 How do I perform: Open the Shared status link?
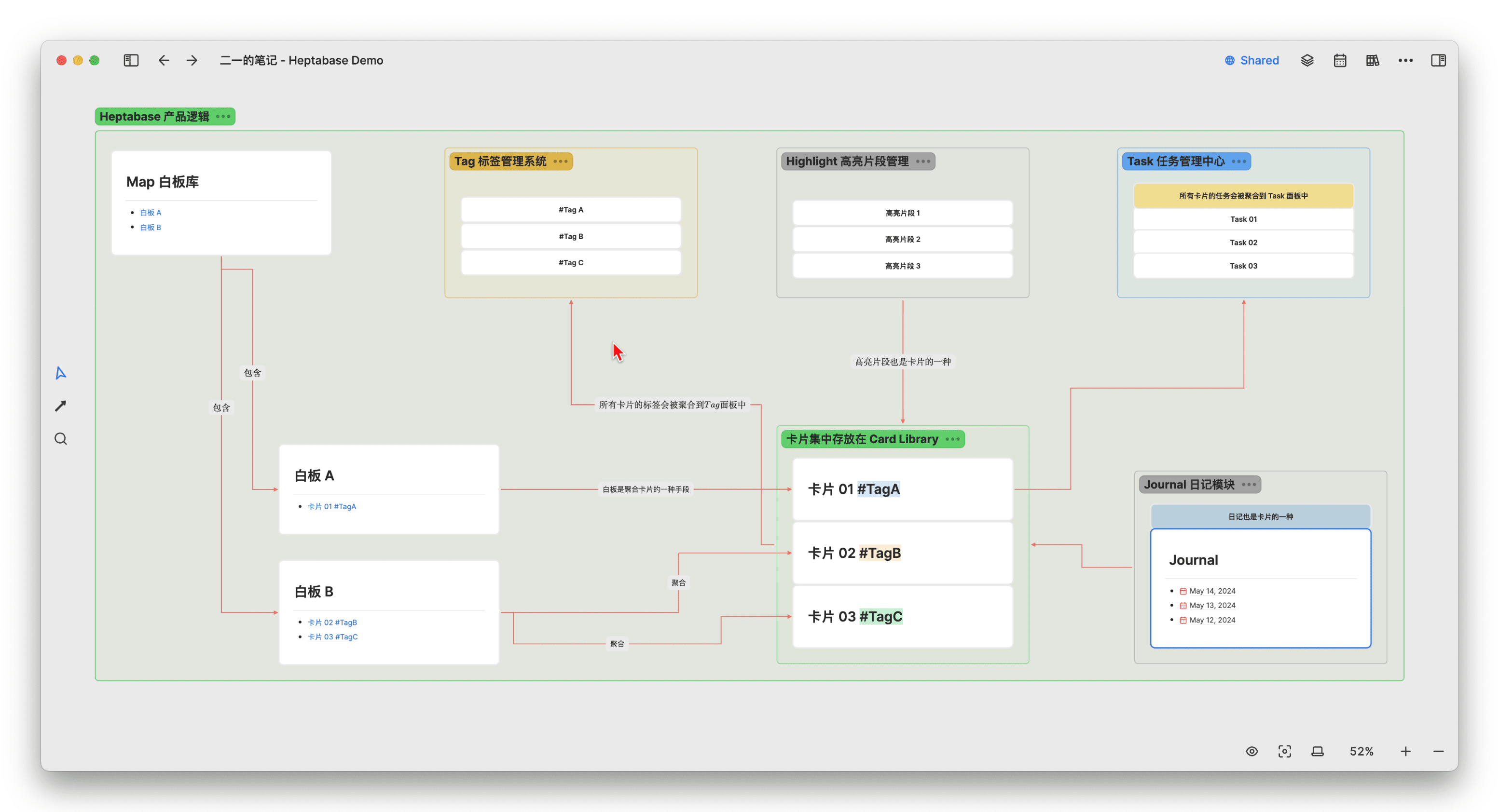coord(1251,60)
